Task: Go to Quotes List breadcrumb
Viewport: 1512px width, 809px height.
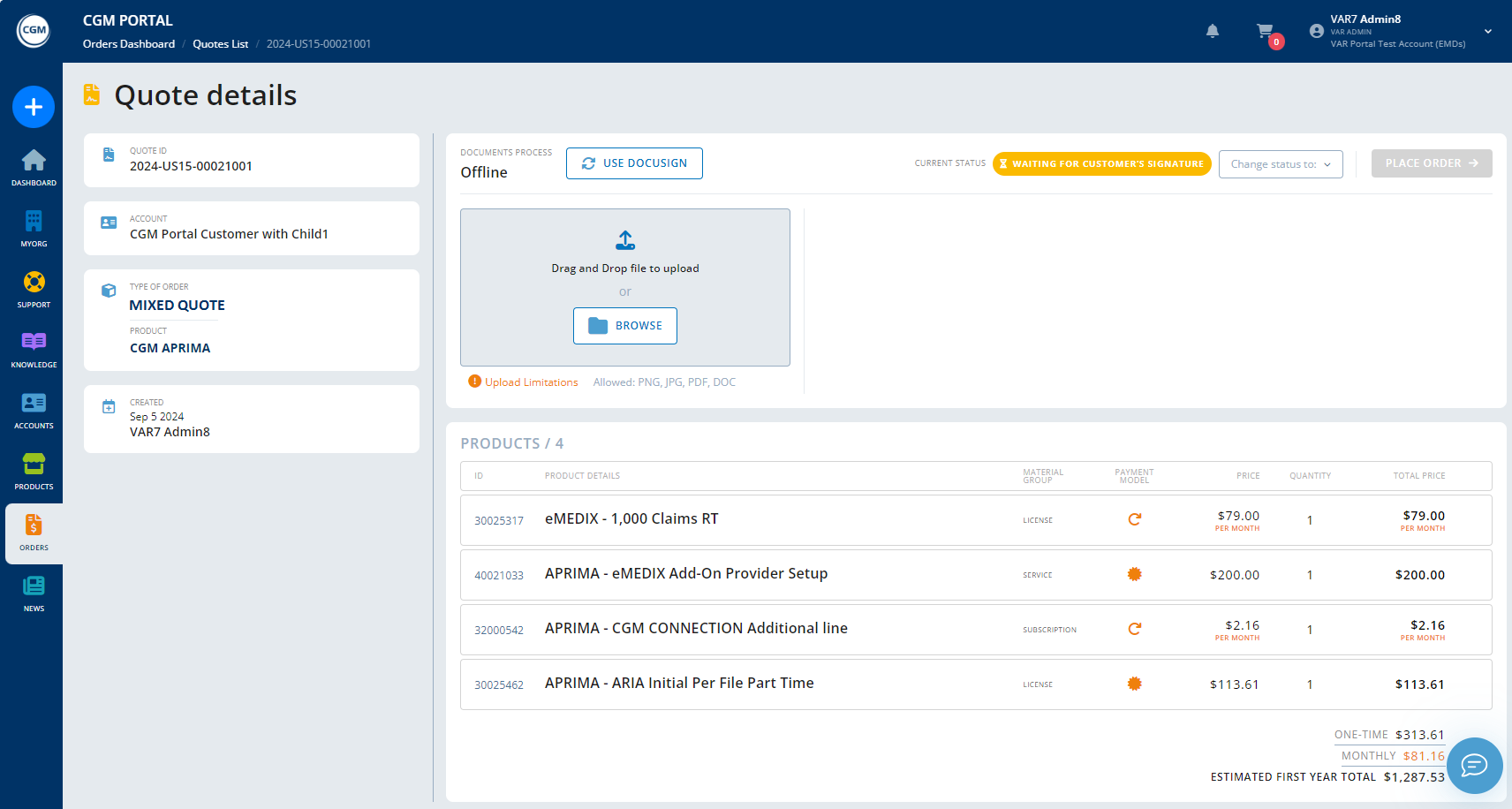Action: click(220, 44)
